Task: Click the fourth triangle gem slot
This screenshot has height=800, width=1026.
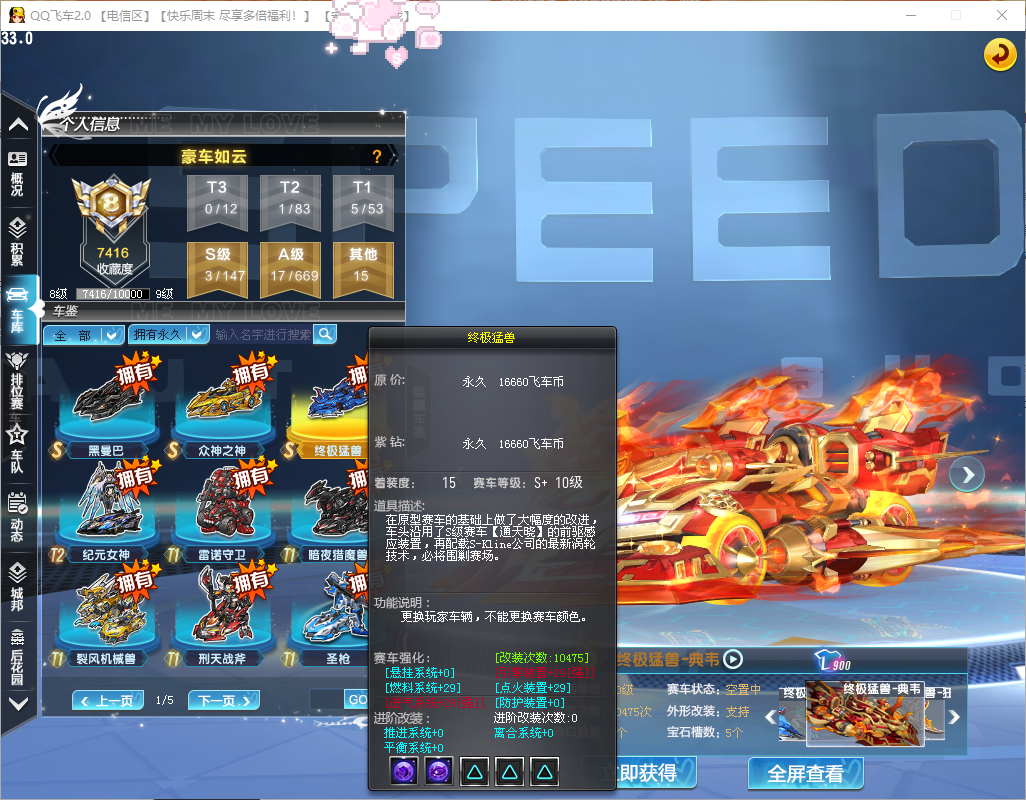Action: point(510,772)
